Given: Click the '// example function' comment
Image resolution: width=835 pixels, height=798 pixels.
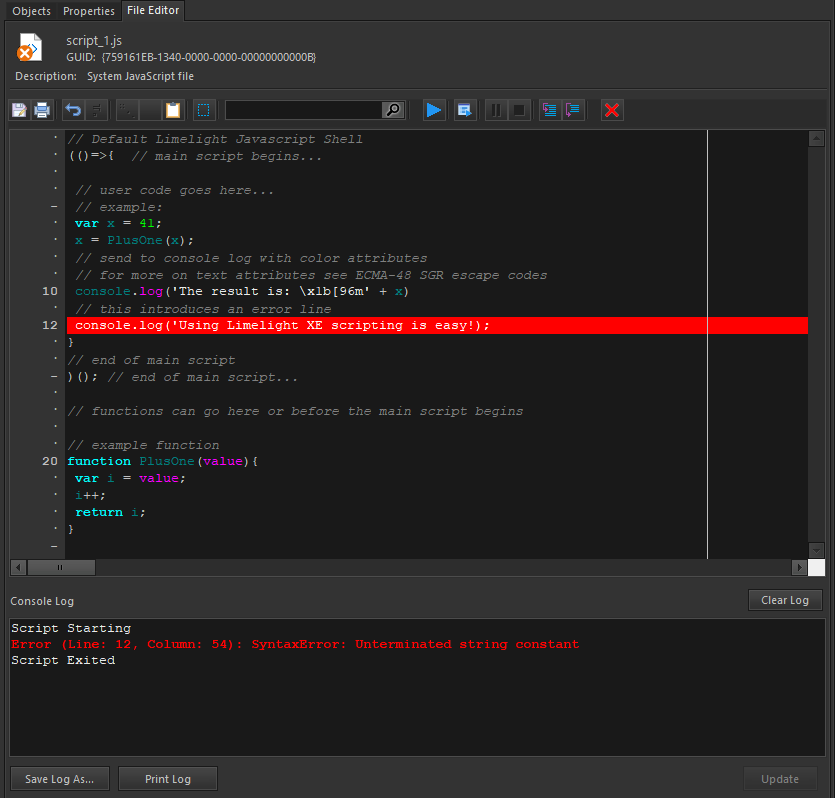Looking at the screenshot, I should [143, 445].
